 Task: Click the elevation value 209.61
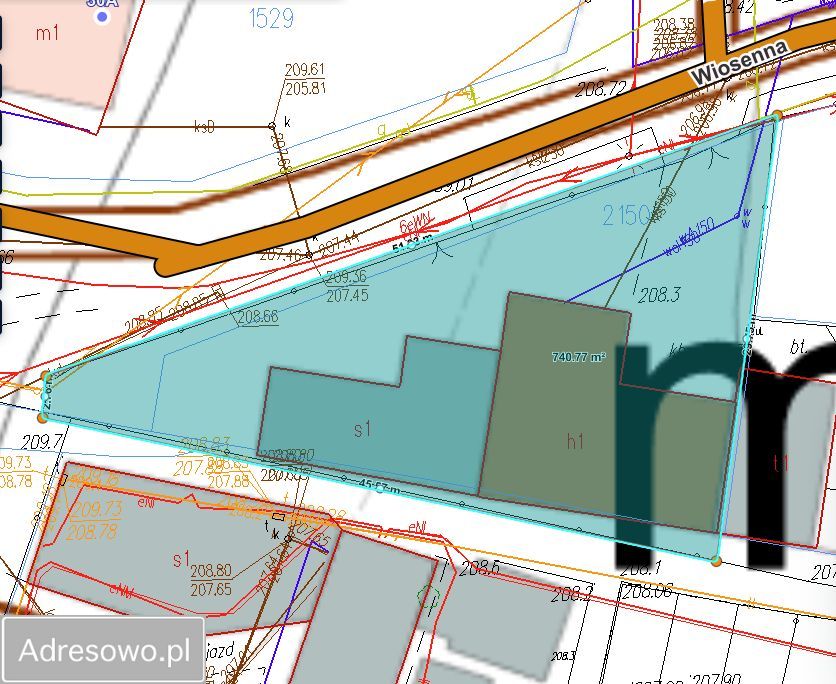(305, 70)
